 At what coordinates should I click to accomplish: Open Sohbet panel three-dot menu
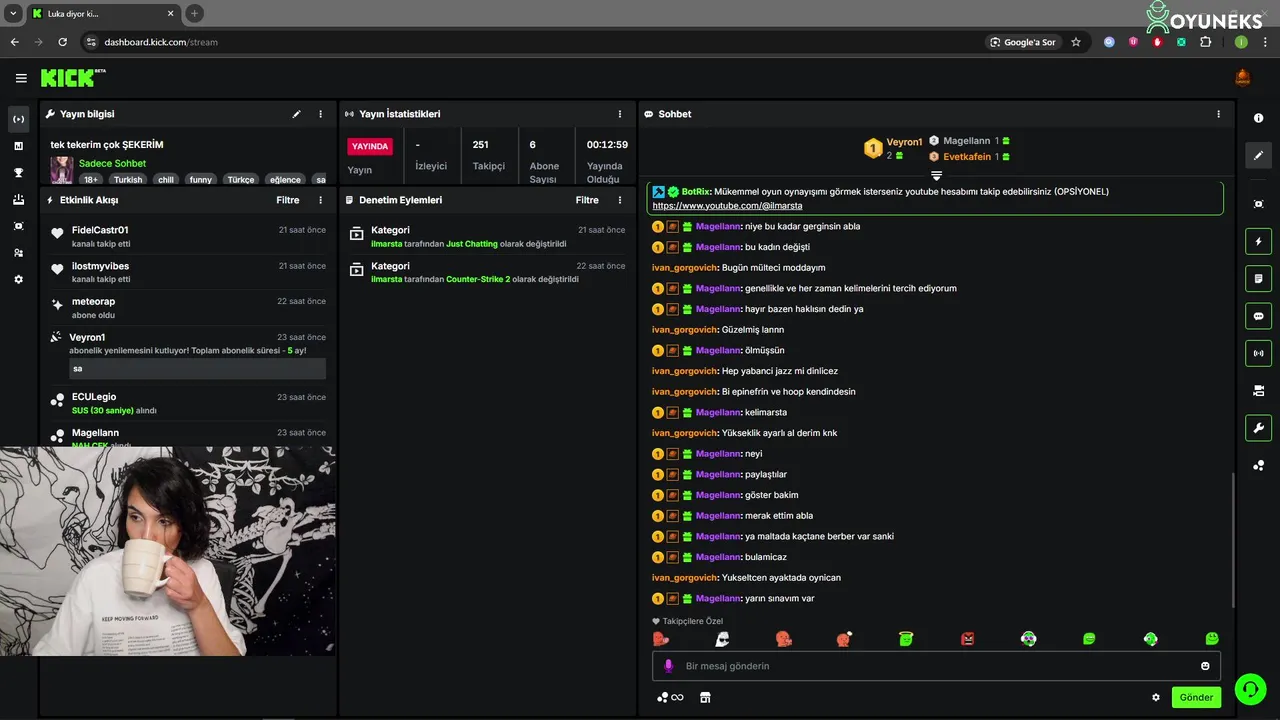[1218, 114]
